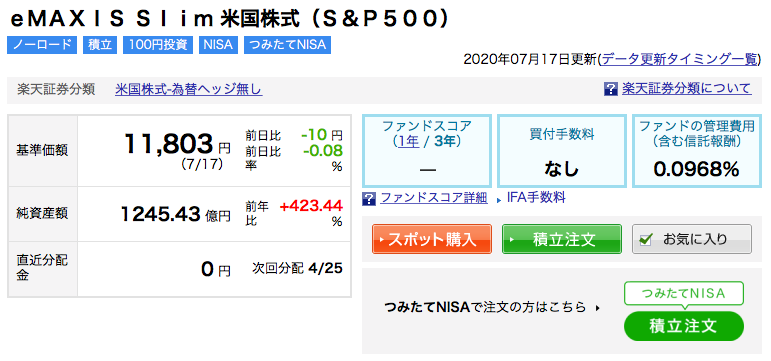Click the question mark icon beside 楽天証券分類について
Image resolution: width=771 pixels, height=361 pixels.
click(x=610, y=89)
